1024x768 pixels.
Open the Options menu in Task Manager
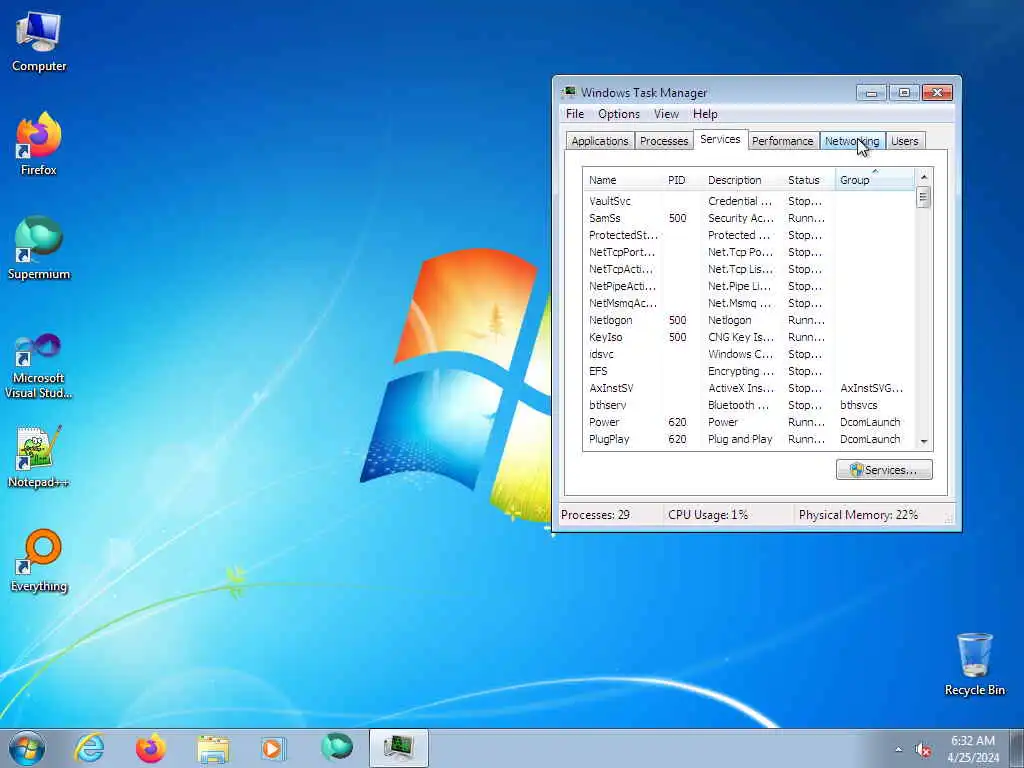point(618,114)
